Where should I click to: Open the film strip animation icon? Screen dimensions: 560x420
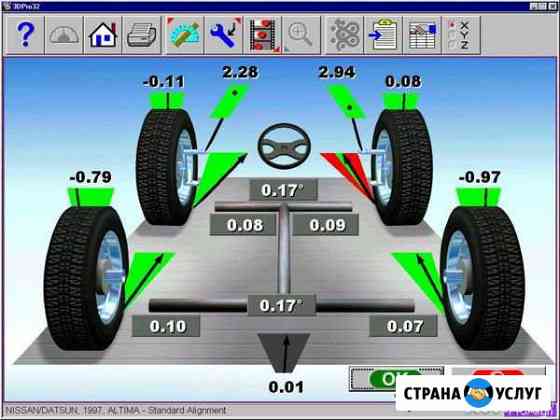pyautogui.click(x=263, y=35)
